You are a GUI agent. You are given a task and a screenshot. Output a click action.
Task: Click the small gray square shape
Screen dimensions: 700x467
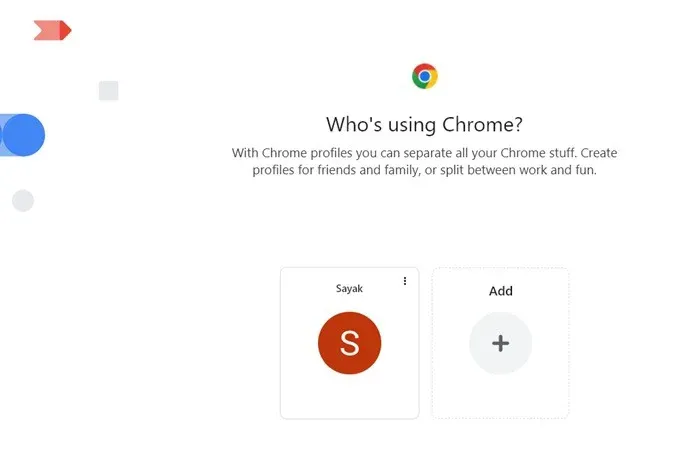tap(109, 91)
